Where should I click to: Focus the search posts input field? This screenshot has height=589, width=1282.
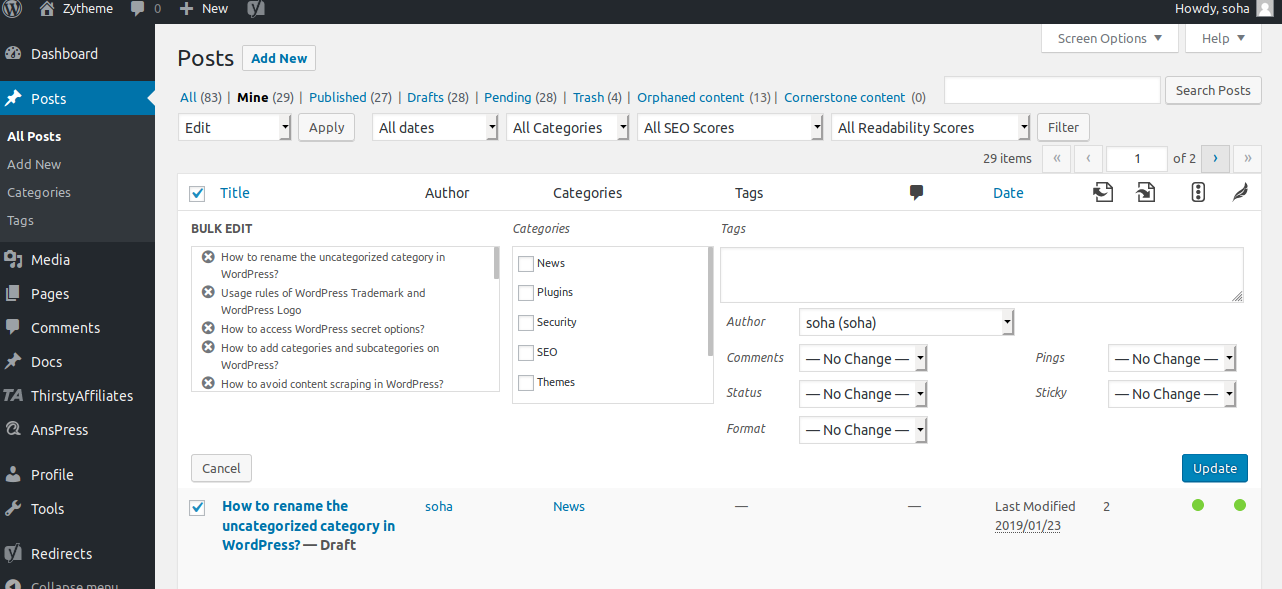click(x=1052, y=90)
